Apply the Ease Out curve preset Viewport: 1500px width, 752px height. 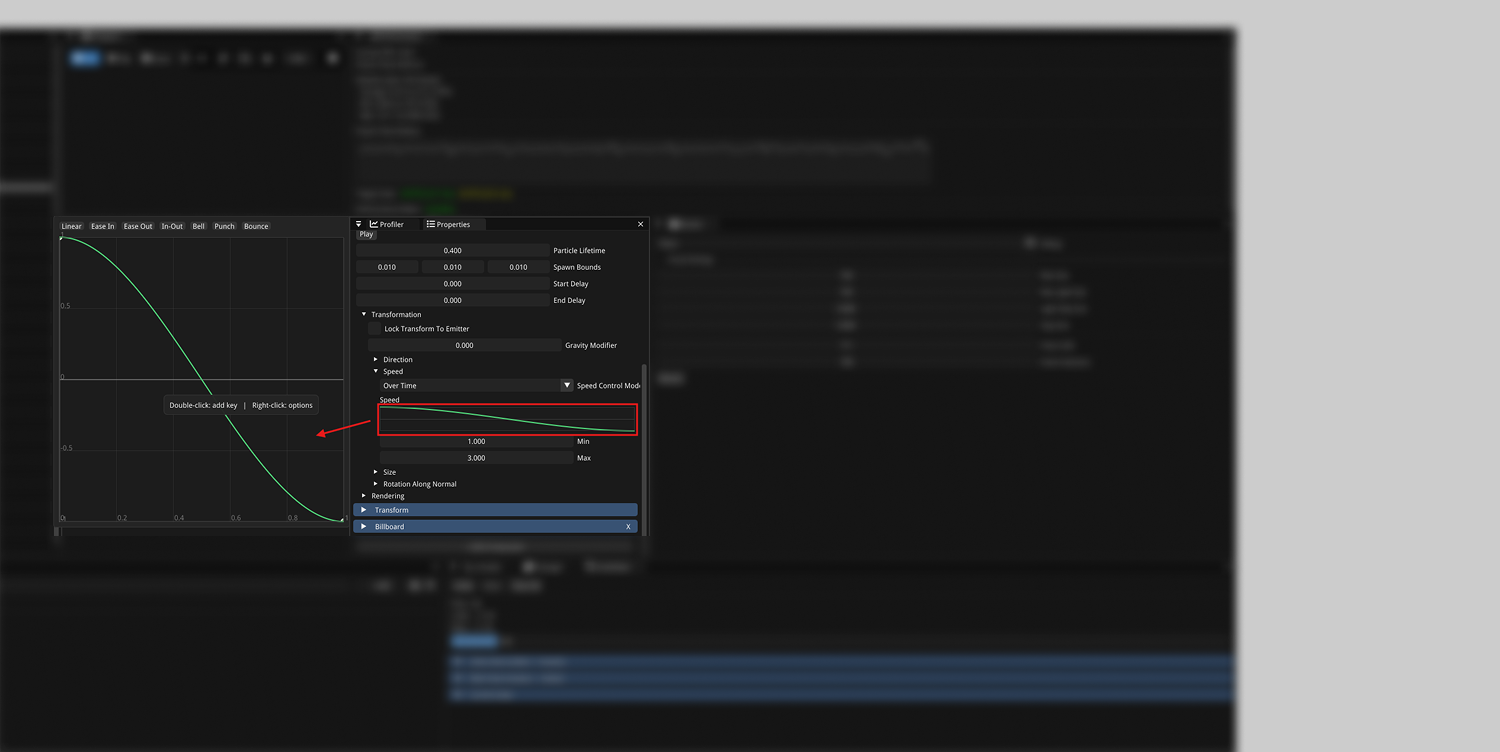click(x=138, y=226)
